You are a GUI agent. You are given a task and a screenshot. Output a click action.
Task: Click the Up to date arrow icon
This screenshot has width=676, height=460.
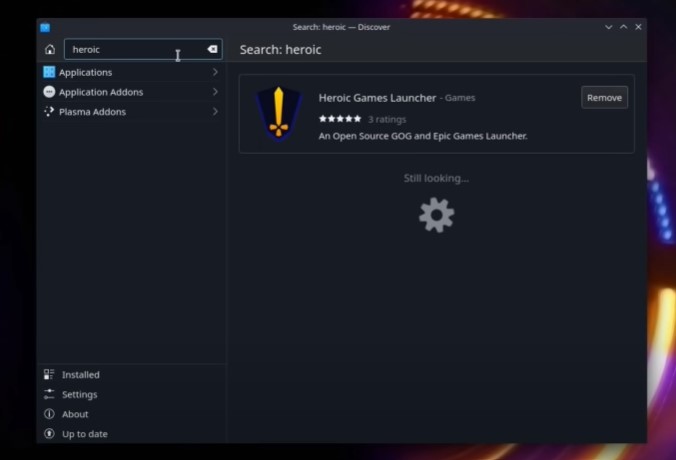(x=49, y=433)
